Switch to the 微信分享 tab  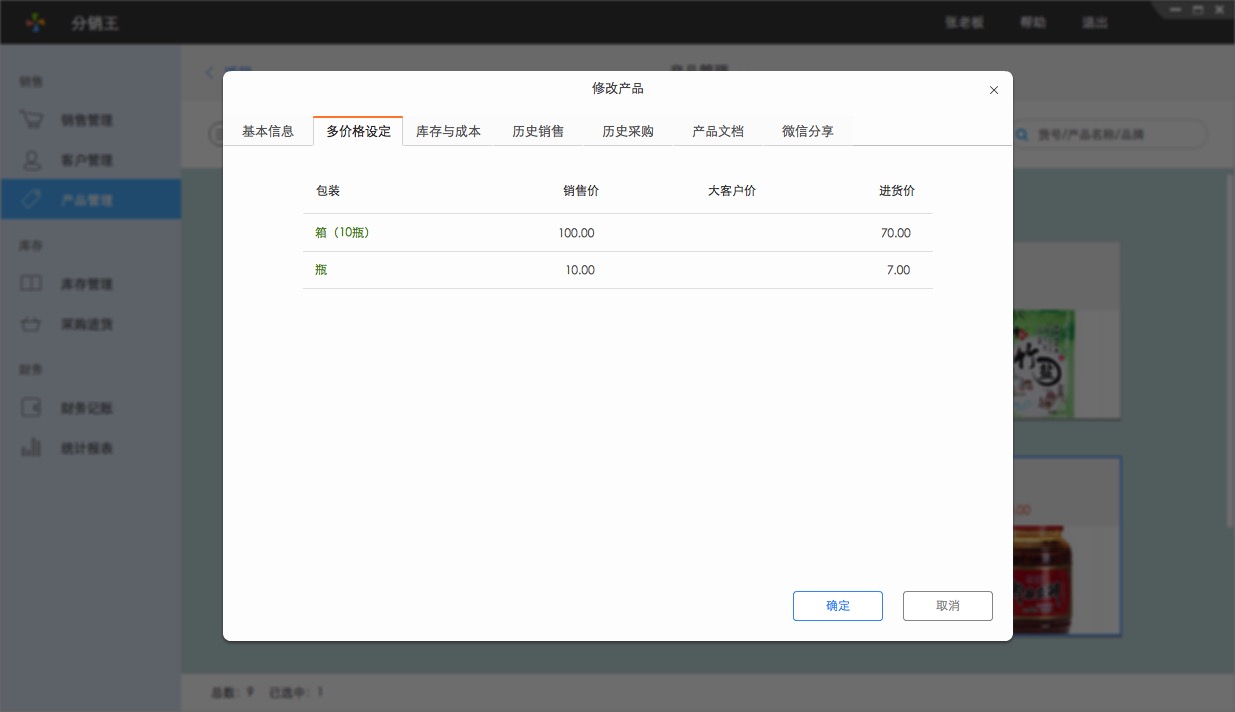point(808,131)
